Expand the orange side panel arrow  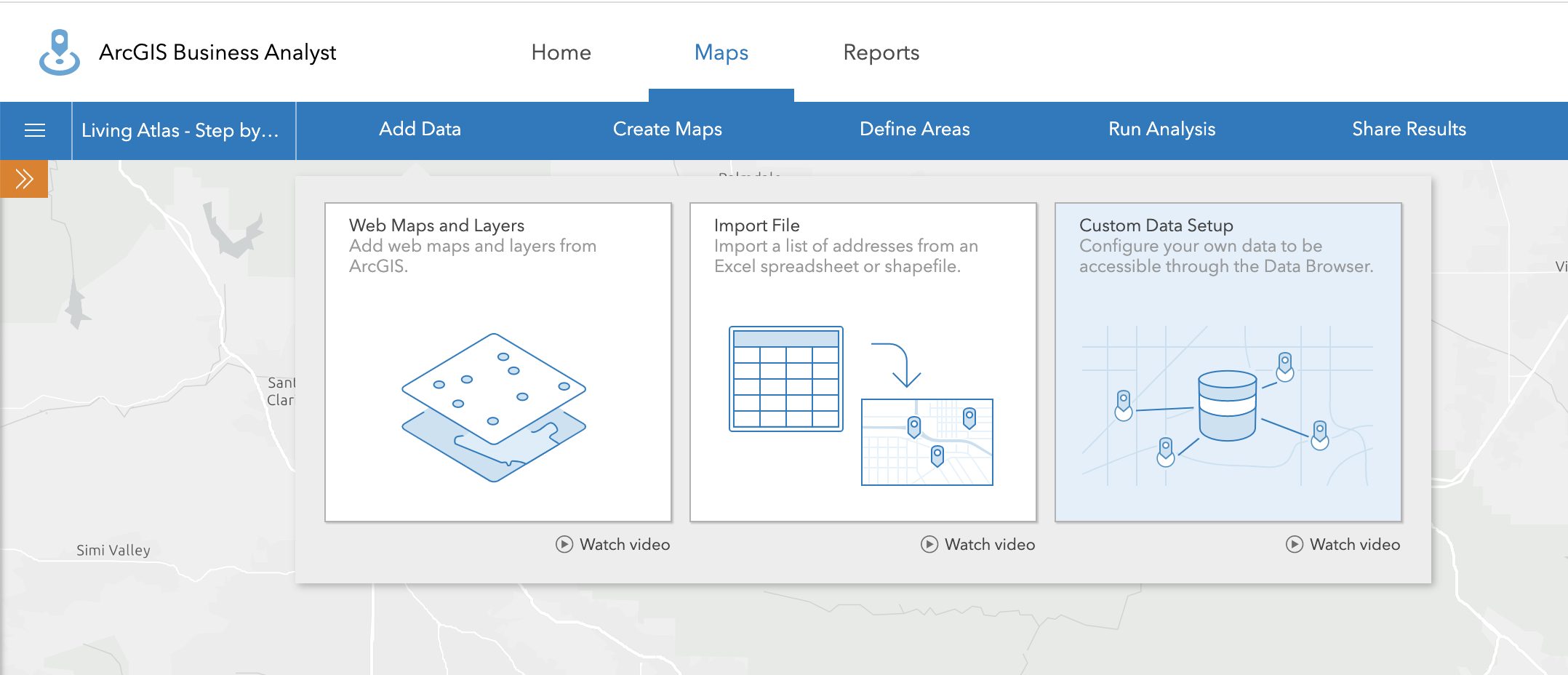(x=24, y=179)
